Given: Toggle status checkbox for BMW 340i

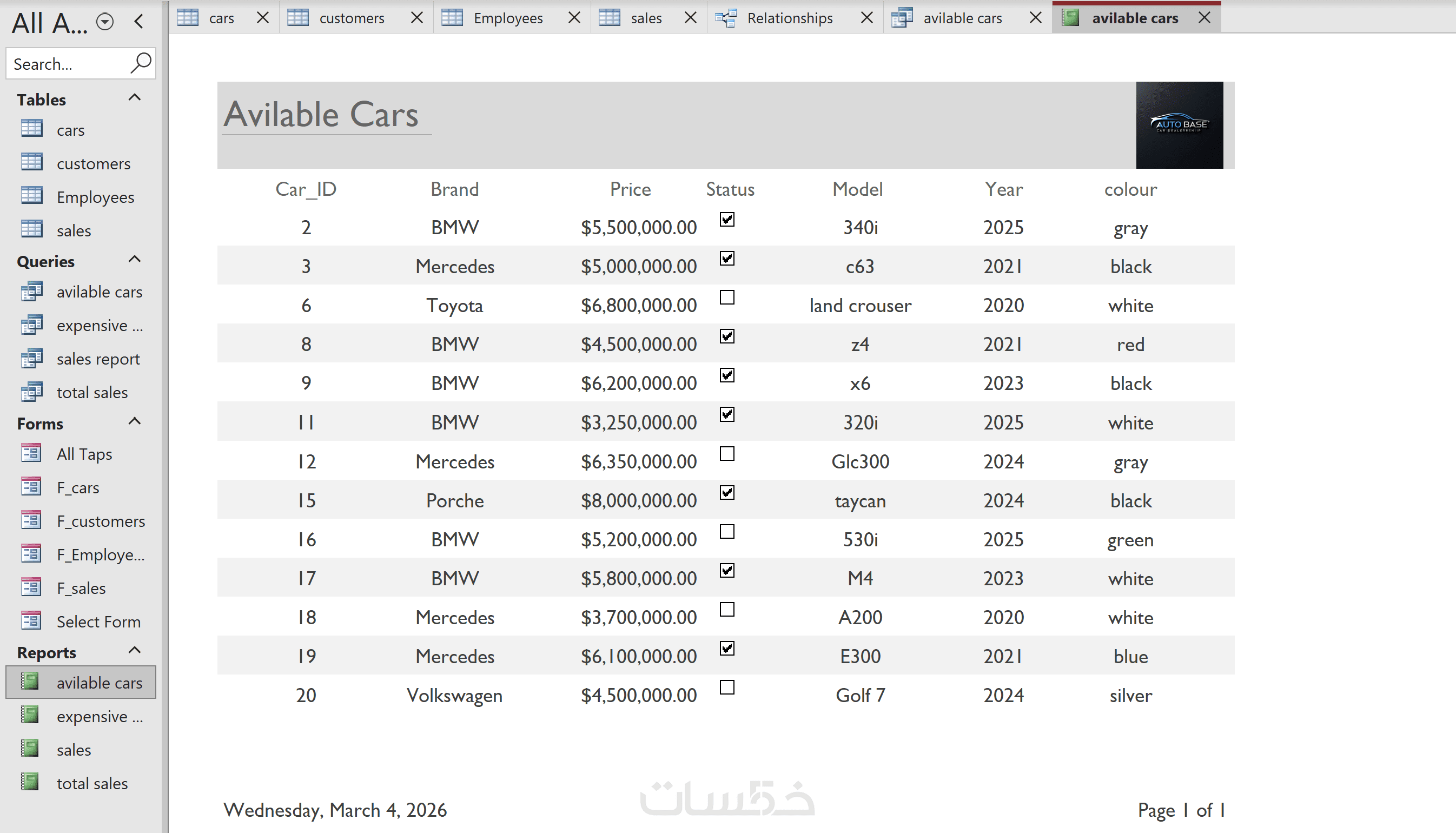Looking at the screenshot, I should coord(727,220).
